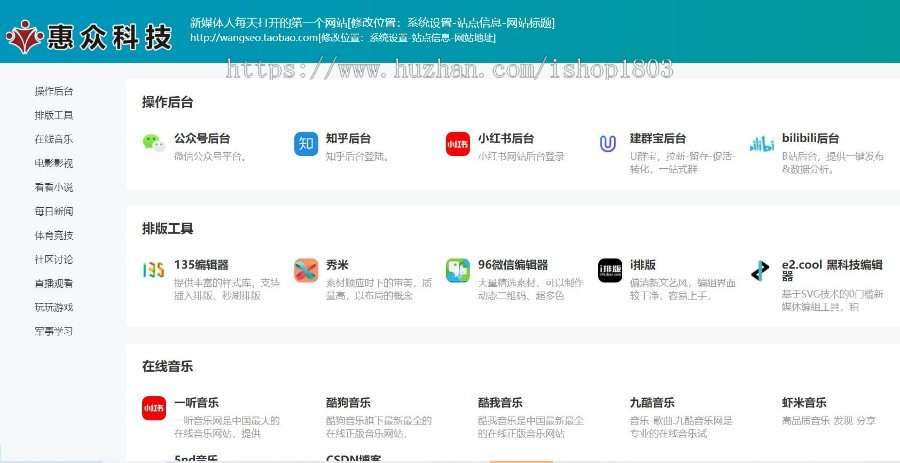This screenshot has width=900, height=463.
Task: Open the 一听音乐 title link
Action: click(196, 403)
